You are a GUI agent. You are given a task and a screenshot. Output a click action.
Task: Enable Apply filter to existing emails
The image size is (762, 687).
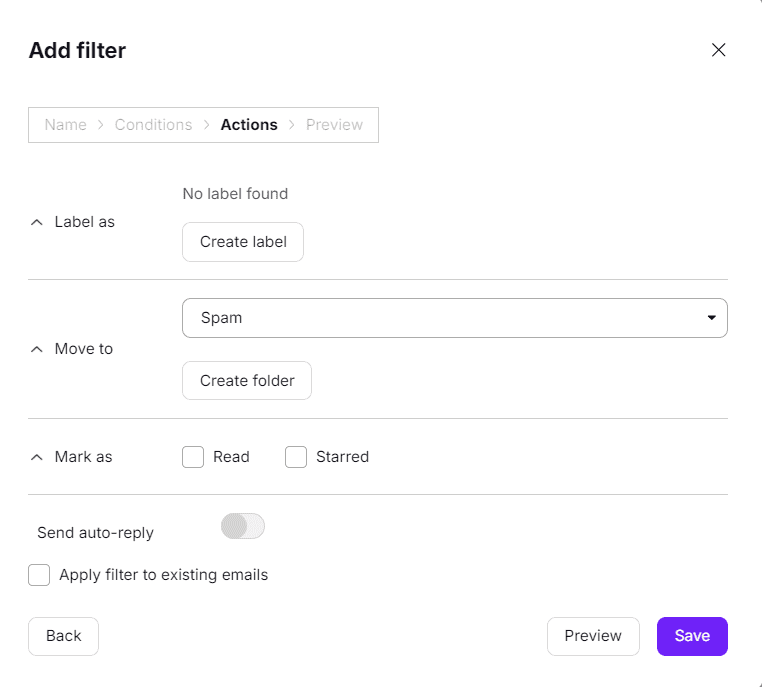click(39, 575)
